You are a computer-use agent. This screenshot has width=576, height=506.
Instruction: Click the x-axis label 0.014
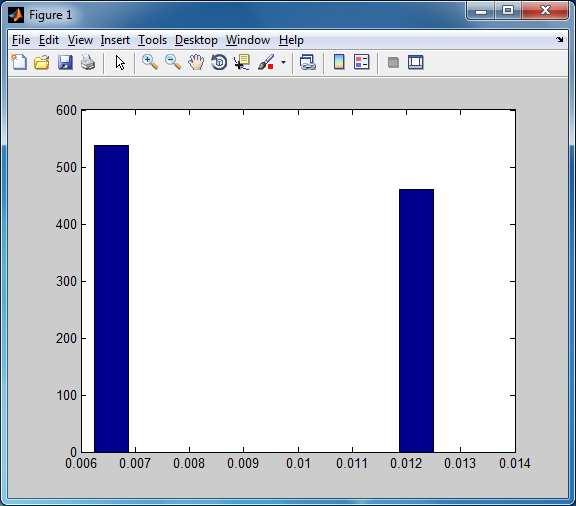[514, 463]
